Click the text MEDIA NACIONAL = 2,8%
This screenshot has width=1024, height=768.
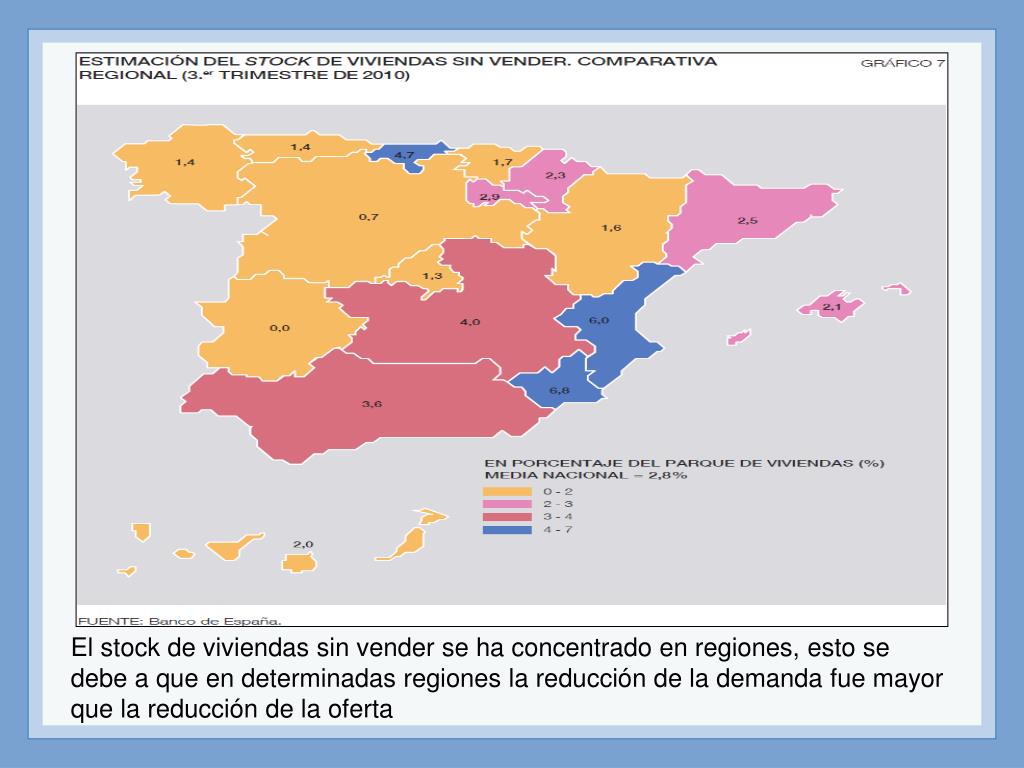(586, 475)
